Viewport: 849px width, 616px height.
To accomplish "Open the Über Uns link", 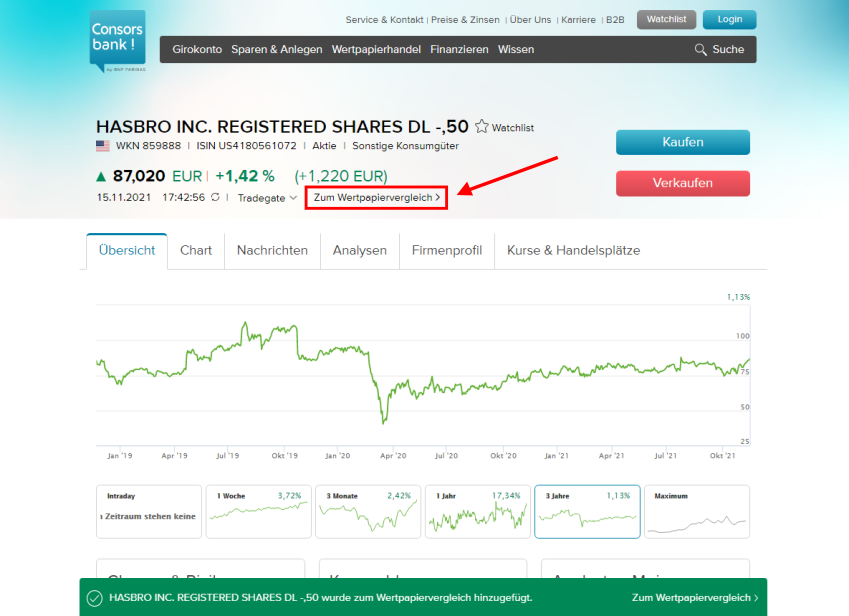I will [x=530, y=20].
